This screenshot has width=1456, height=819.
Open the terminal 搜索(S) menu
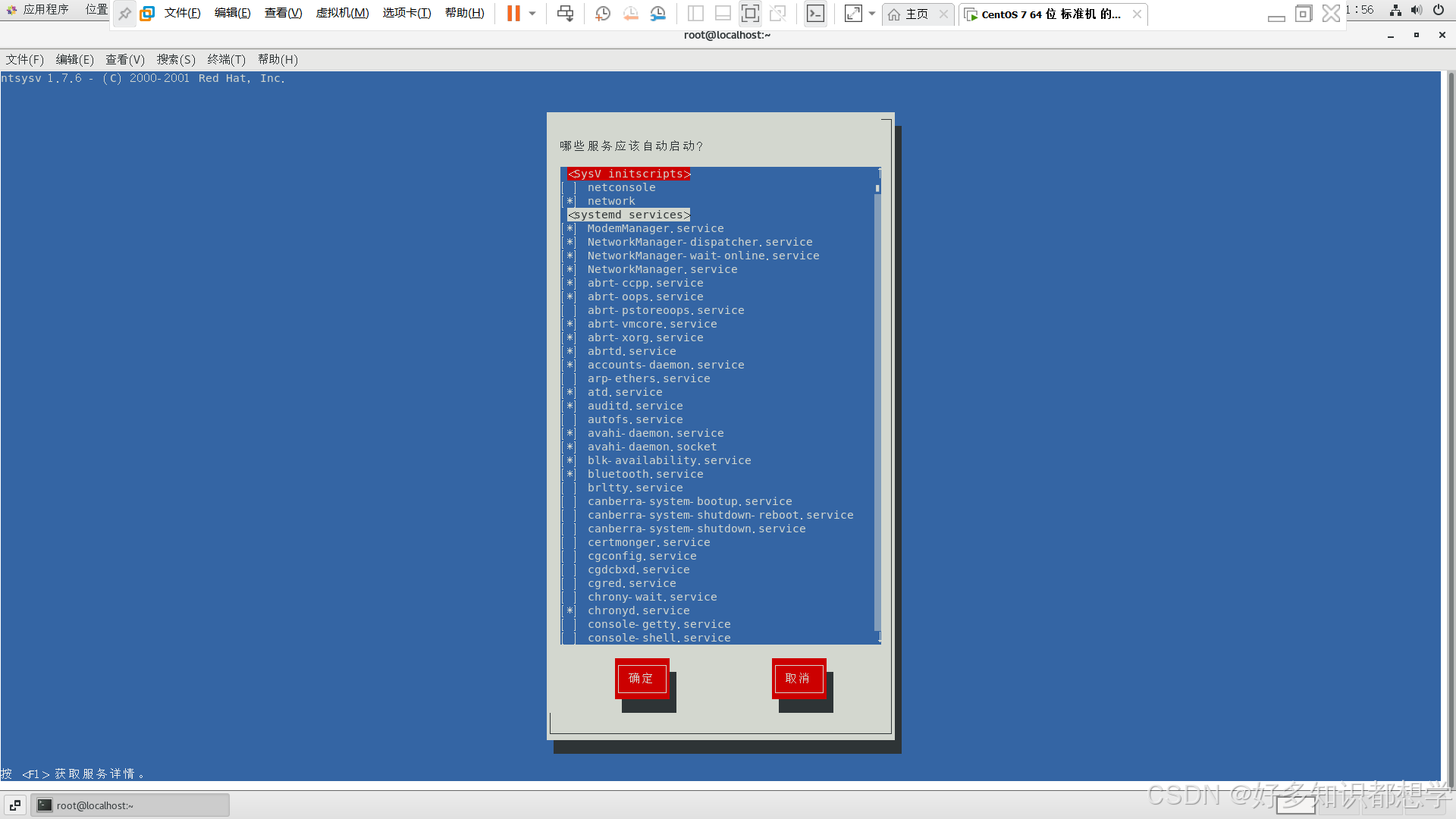coord(176,59)
